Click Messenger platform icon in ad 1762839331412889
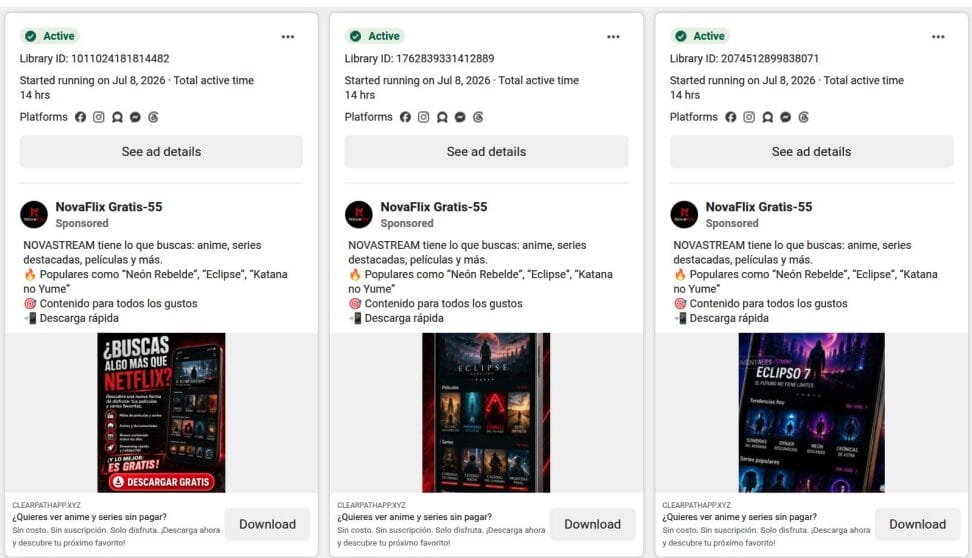The image size is (972, 558). (460, 117)
